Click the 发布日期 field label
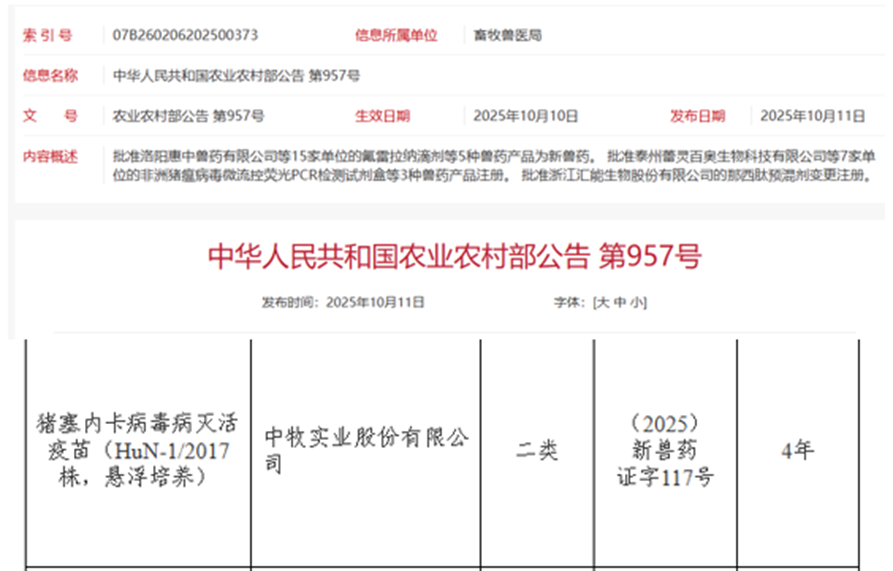Screen dimensions: 893x571 pos(697,116)
